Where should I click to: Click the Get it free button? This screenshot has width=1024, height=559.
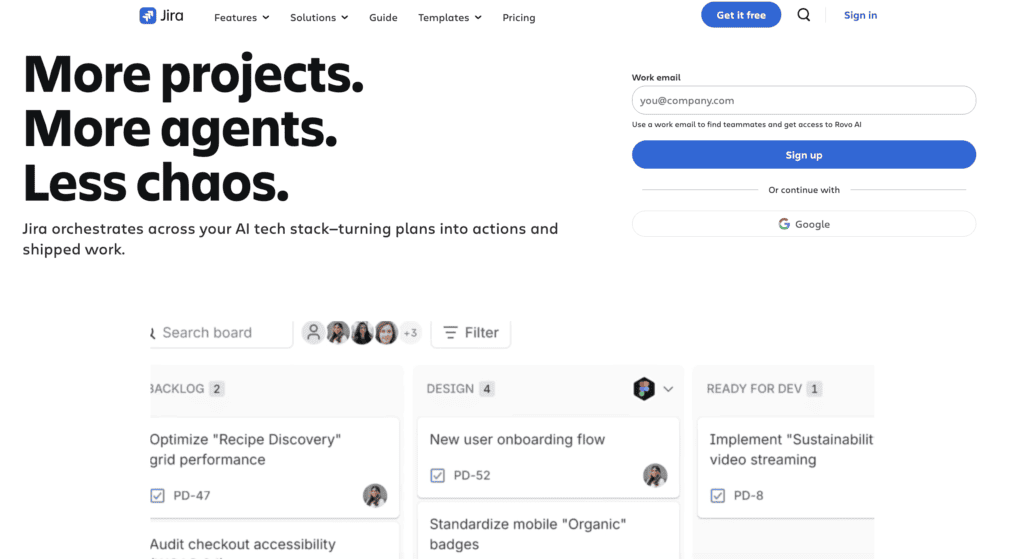coord(741,15)
